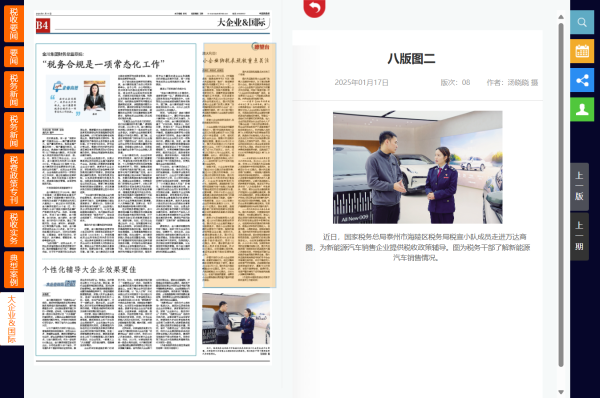
Task: Open the highlighted orange article column
Action: tap(239, 165)
